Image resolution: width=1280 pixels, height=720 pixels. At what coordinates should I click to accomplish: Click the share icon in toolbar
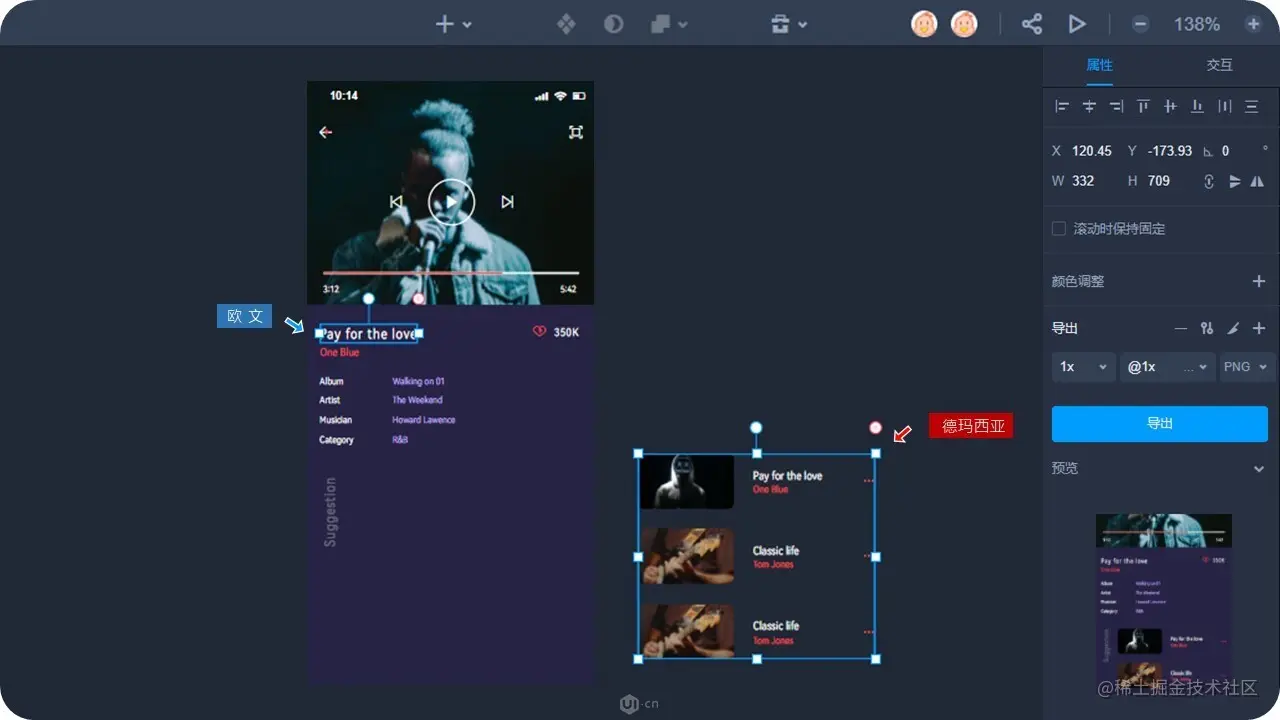(x=1032, y=24)
